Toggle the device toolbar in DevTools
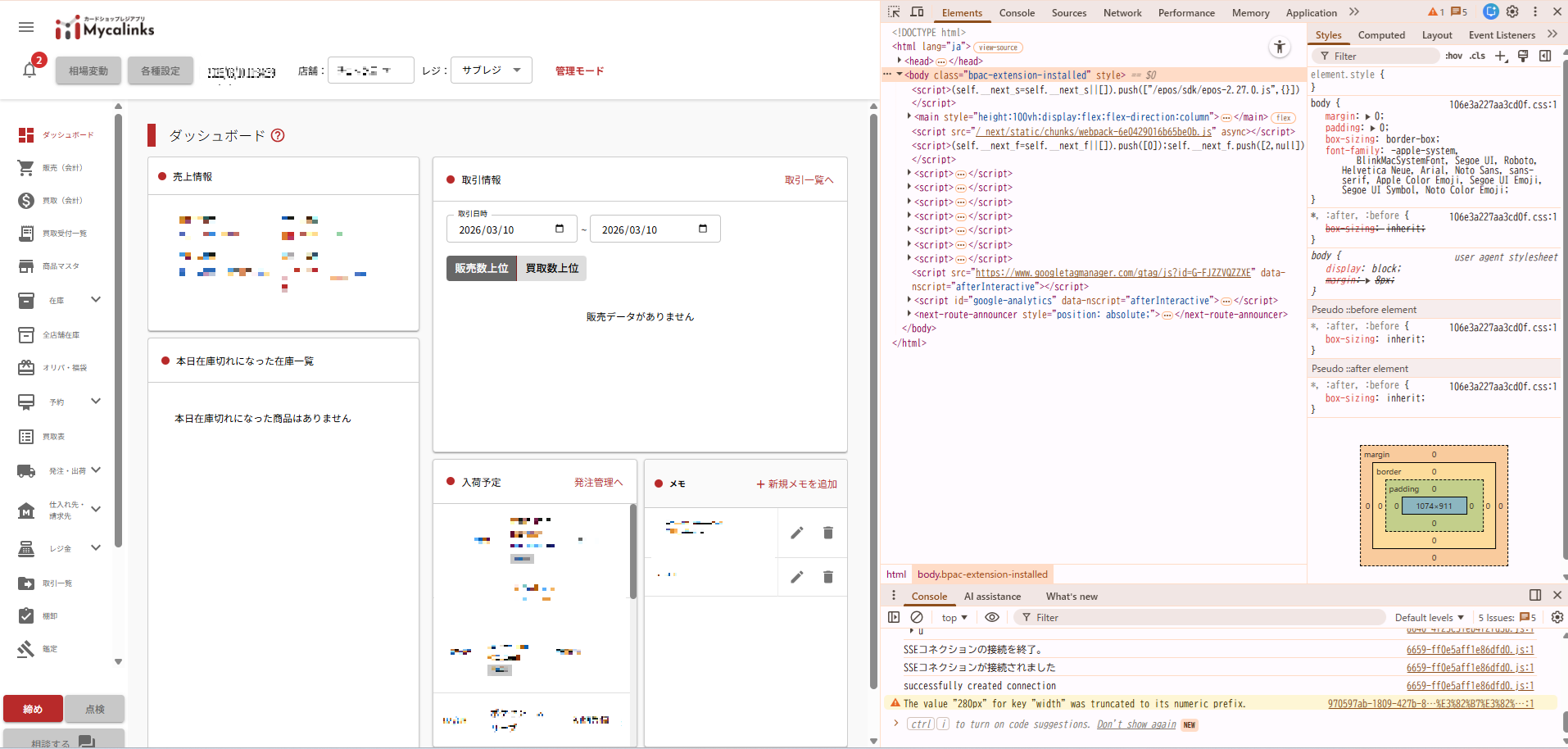 click(x=918, y=12)
